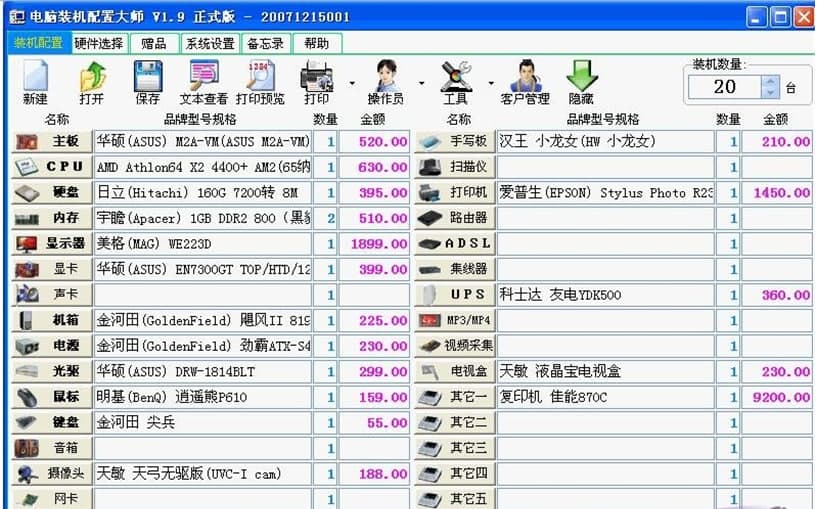Open a file with the 打开 icon
This screenshot has width=823, height=509.
click(92, 82)
